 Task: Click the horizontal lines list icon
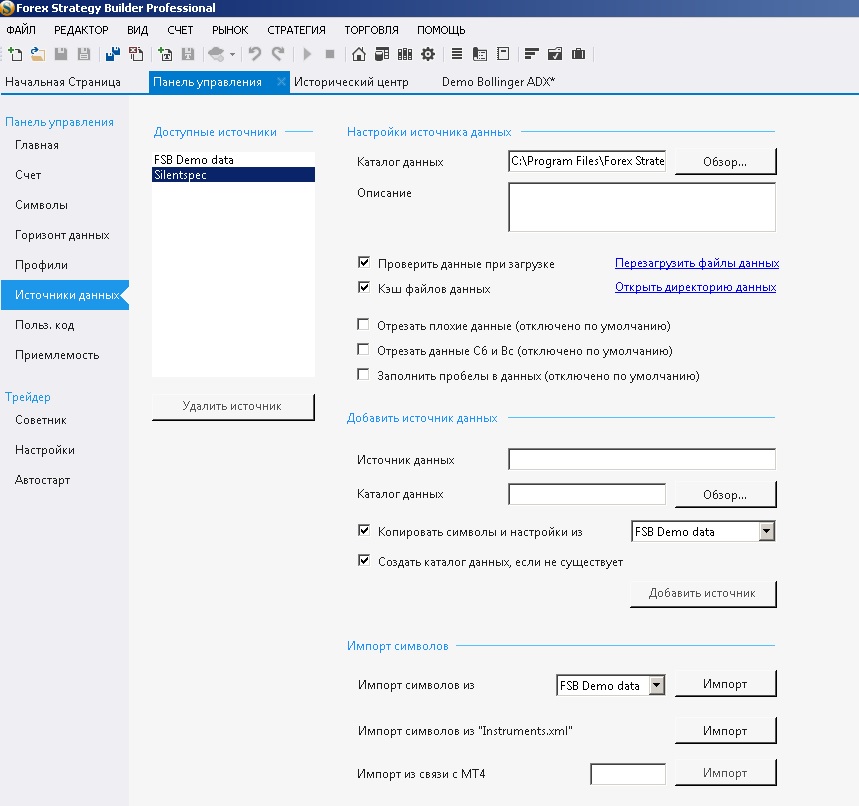(457, 54)
